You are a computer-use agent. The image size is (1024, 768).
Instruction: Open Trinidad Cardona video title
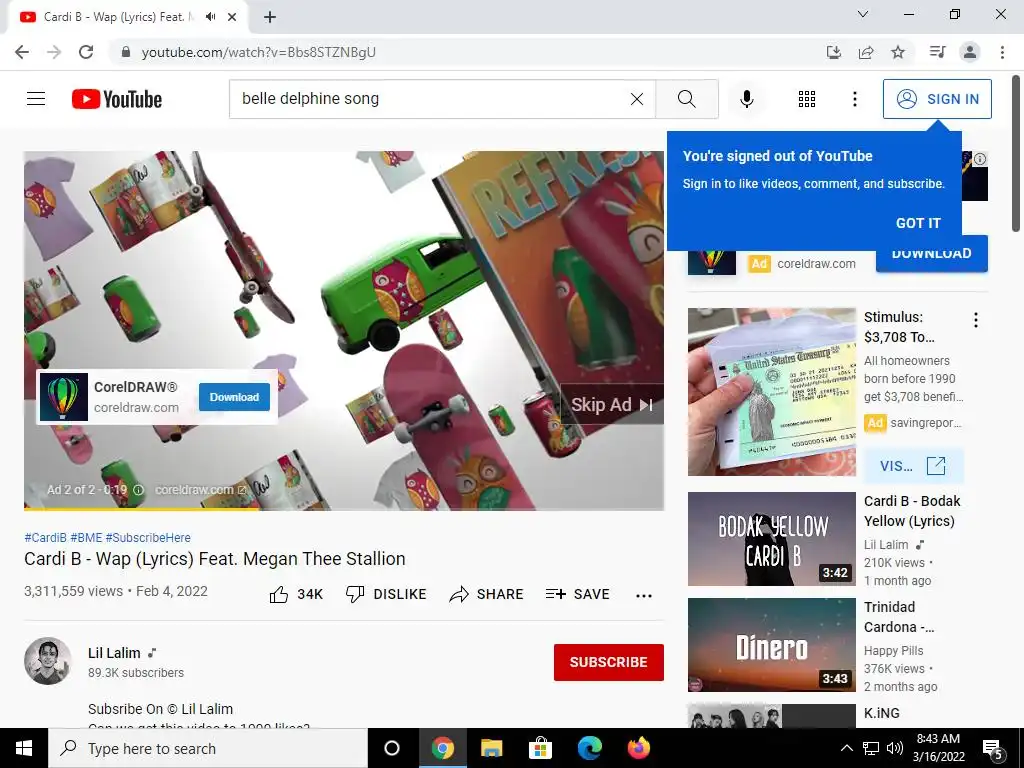coord(899,616)
